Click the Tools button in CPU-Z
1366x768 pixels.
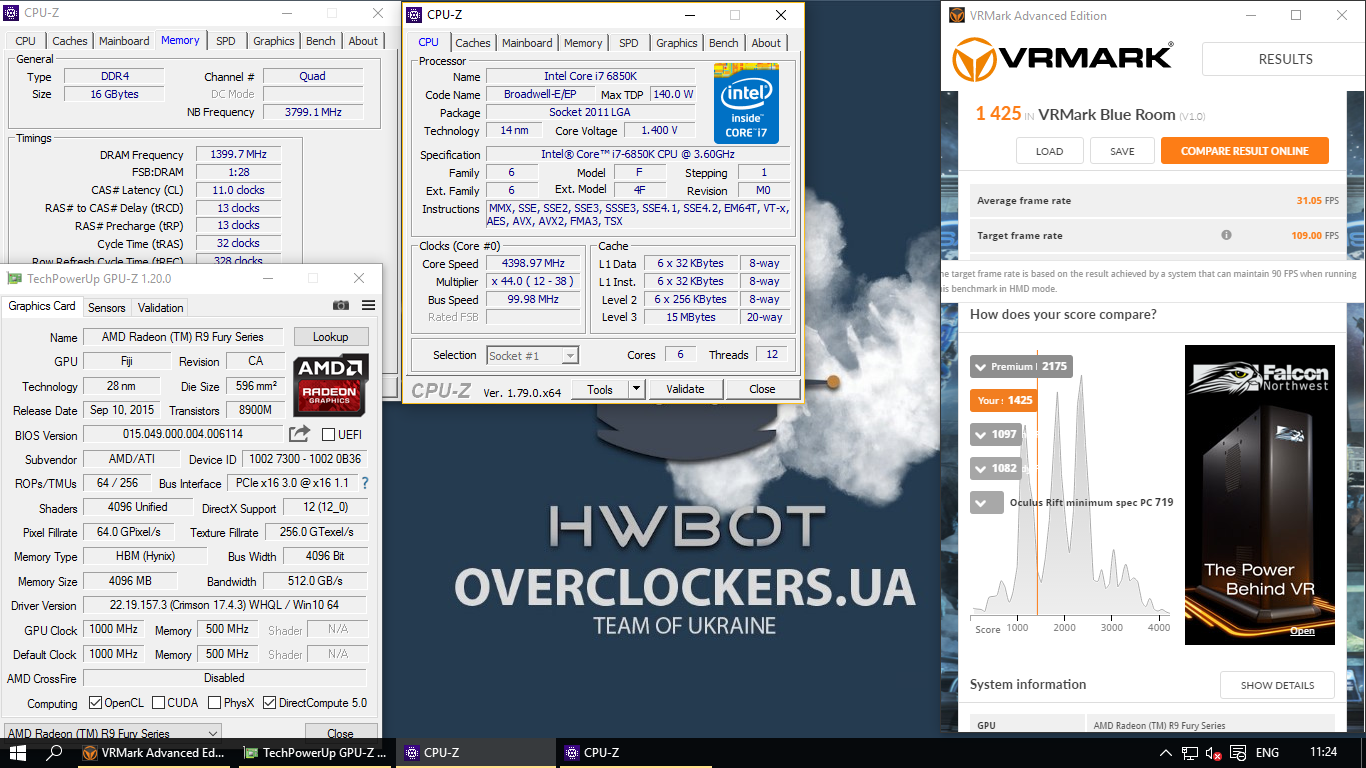click(x=600, y=389)
